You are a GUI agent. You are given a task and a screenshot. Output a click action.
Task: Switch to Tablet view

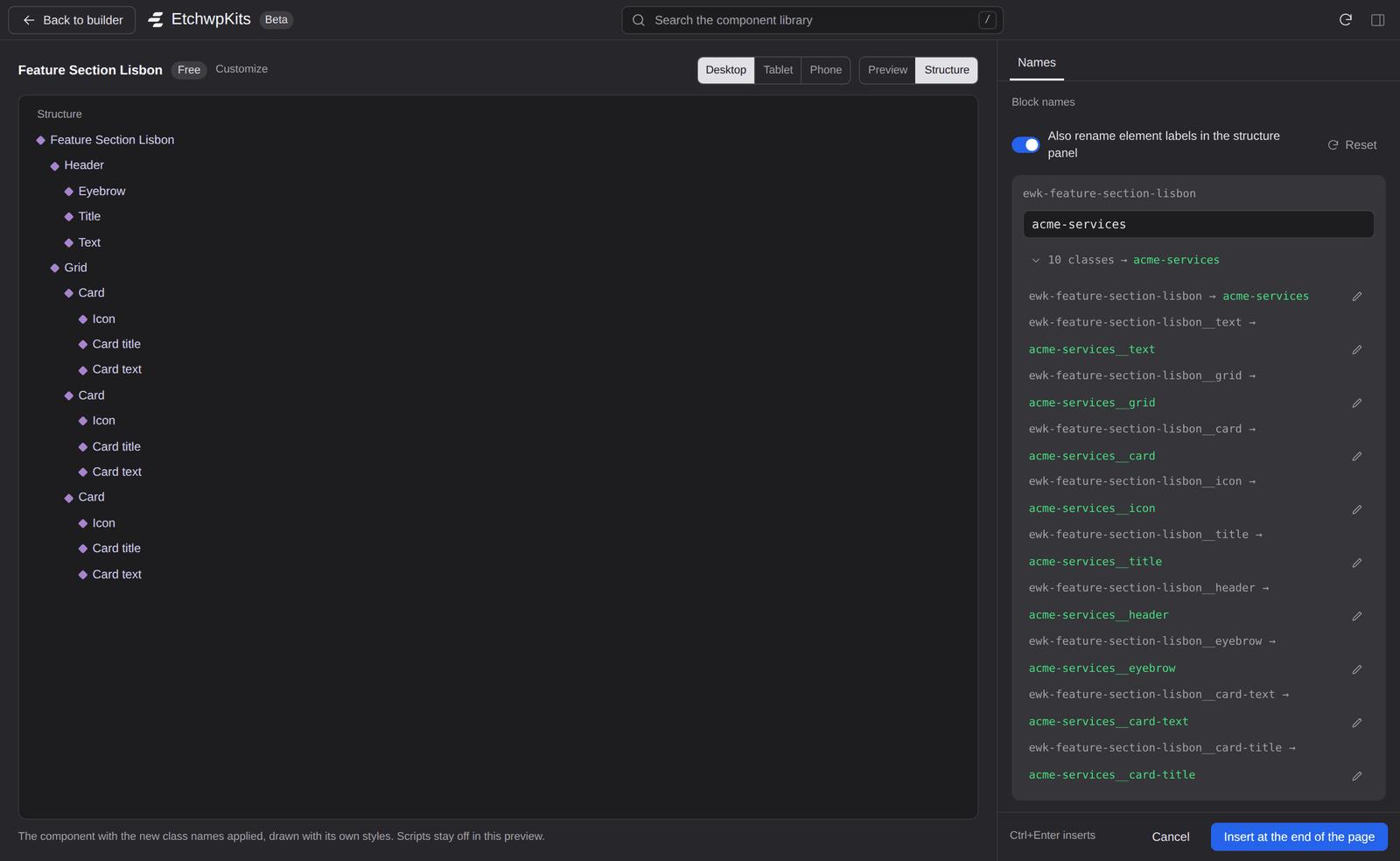coord(778,70)
